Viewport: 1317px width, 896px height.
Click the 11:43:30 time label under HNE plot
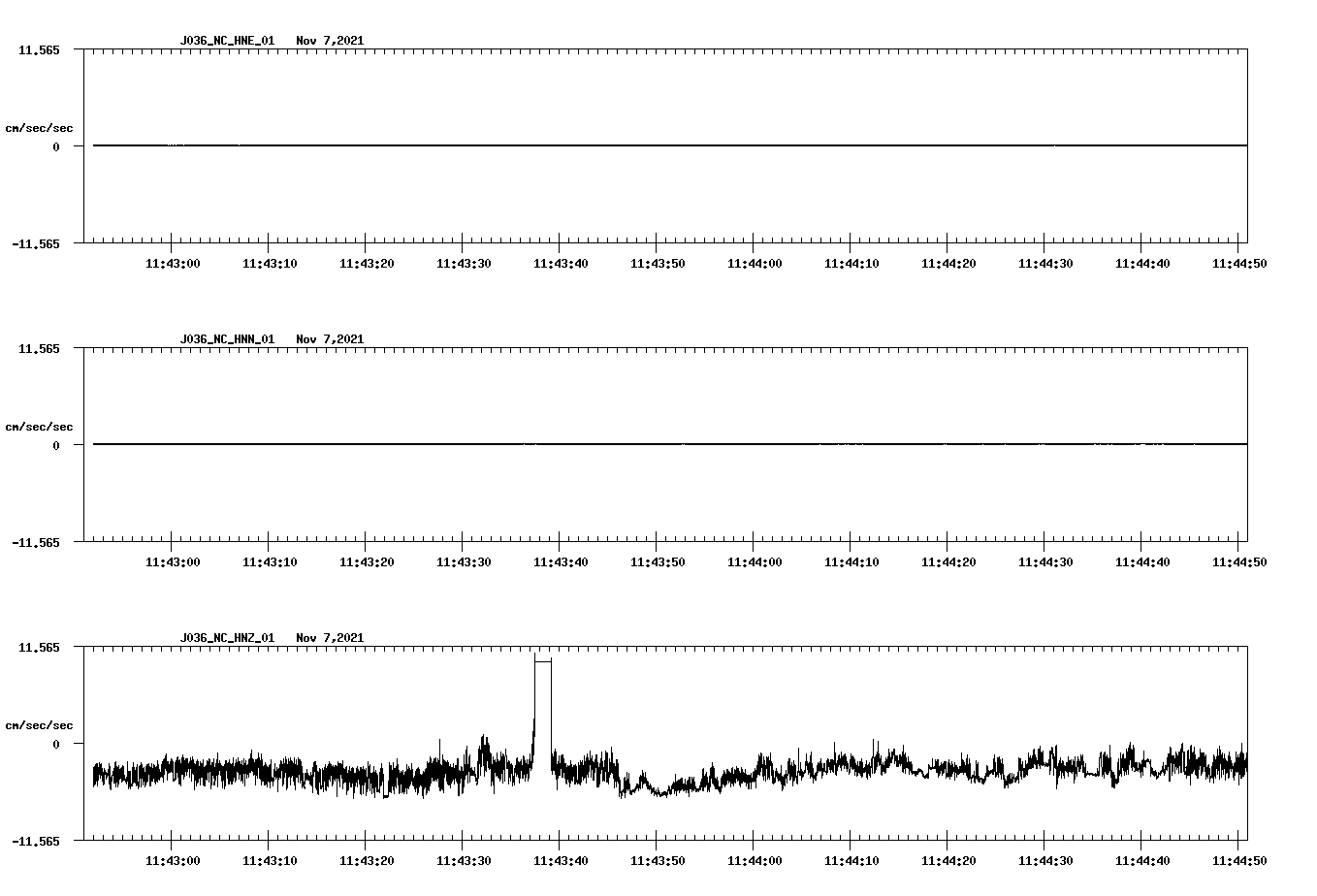464,264
